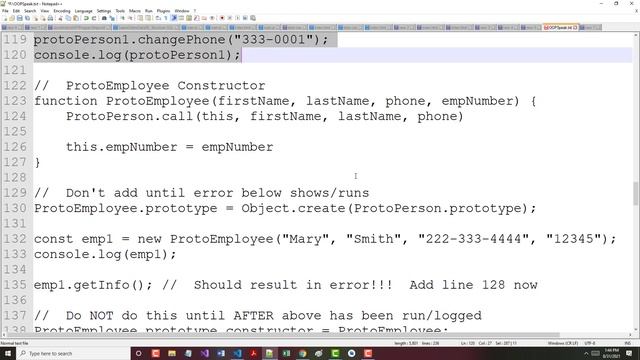Click Run Macro Multiple Times icon
This screenshot has width=640, height=360.
(245, 18)
